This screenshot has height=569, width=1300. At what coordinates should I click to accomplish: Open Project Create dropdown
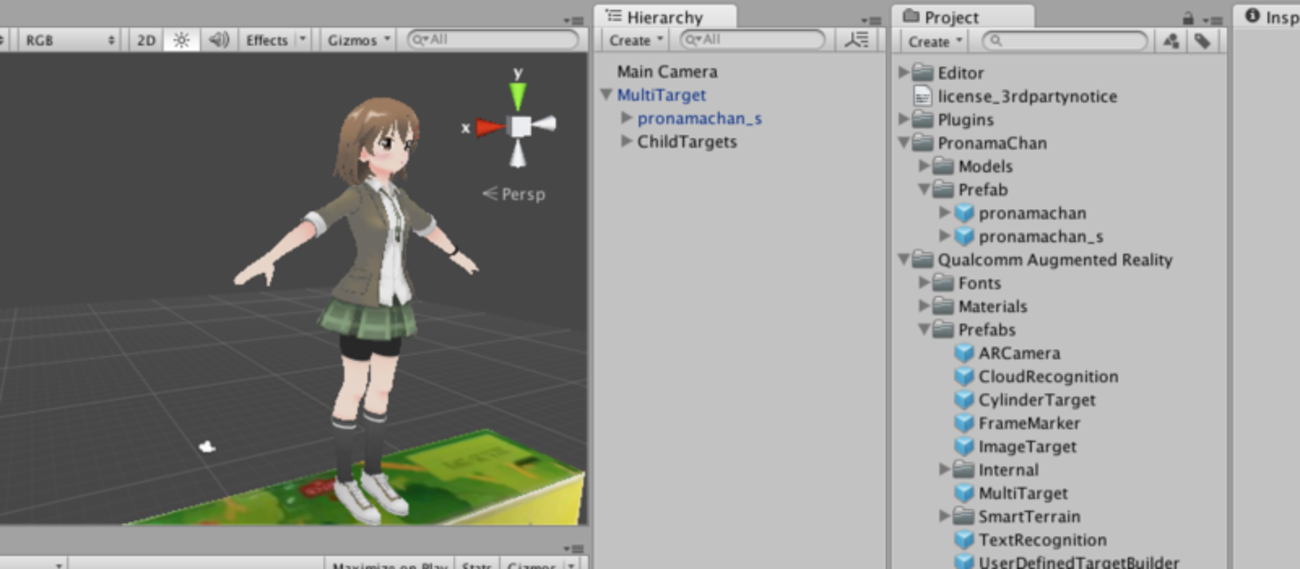pyautogui.click(x=935, y=41)
